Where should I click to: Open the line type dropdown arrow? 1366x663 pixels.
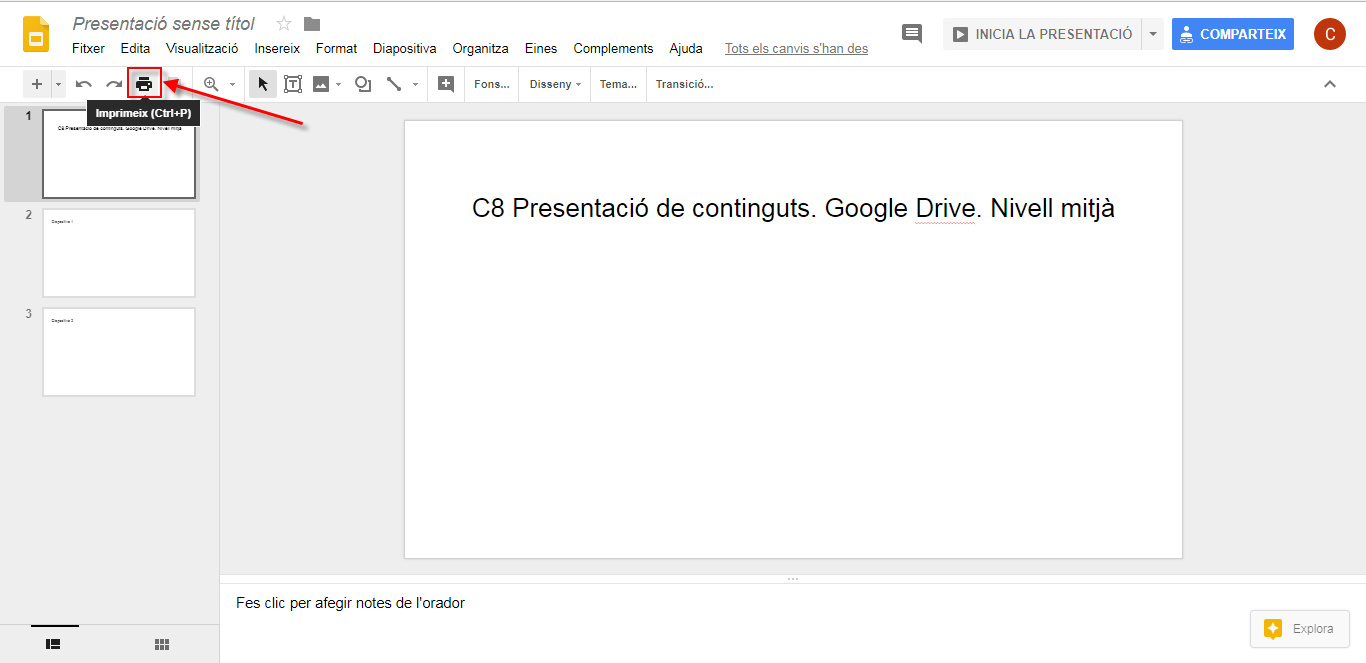[415, 84]
